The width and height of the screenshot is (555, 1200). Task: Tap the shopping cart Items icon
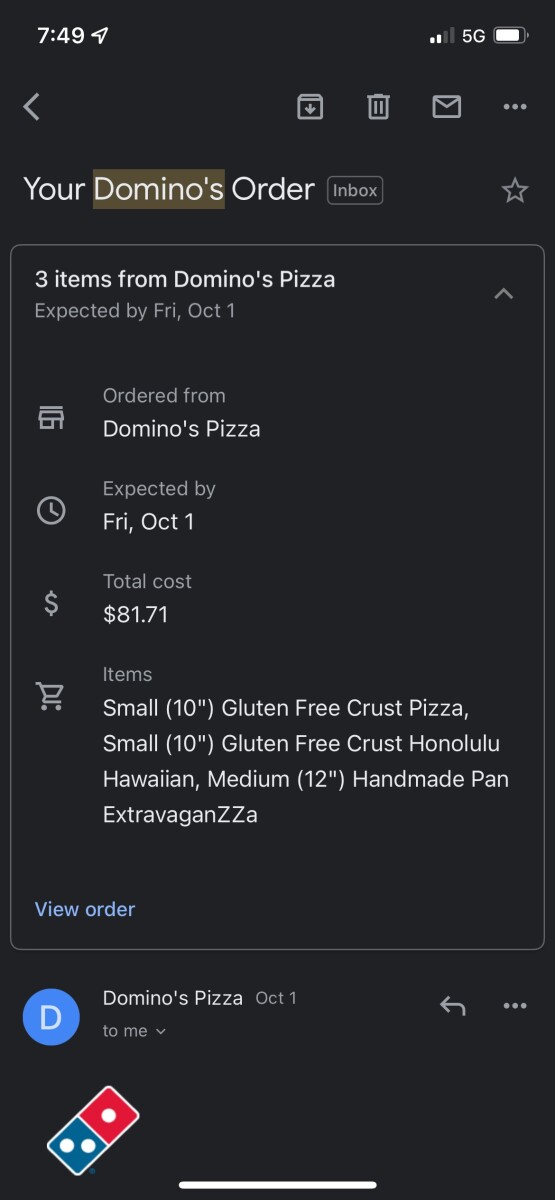point(51,696)
